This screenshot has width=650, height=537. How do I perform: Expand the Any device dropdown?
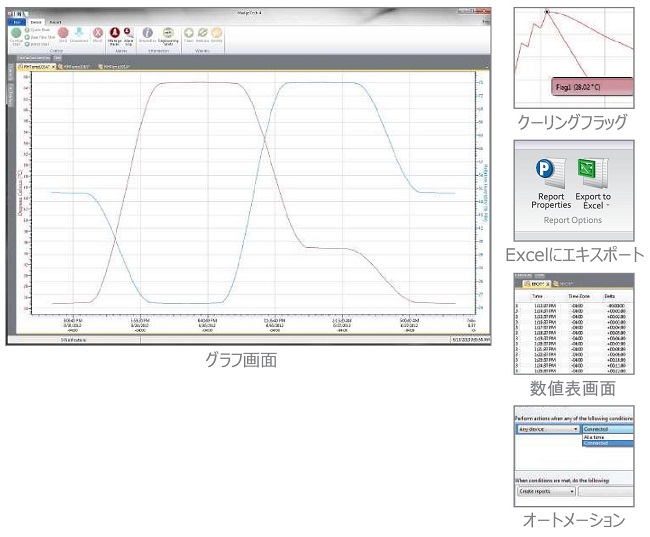547,428
